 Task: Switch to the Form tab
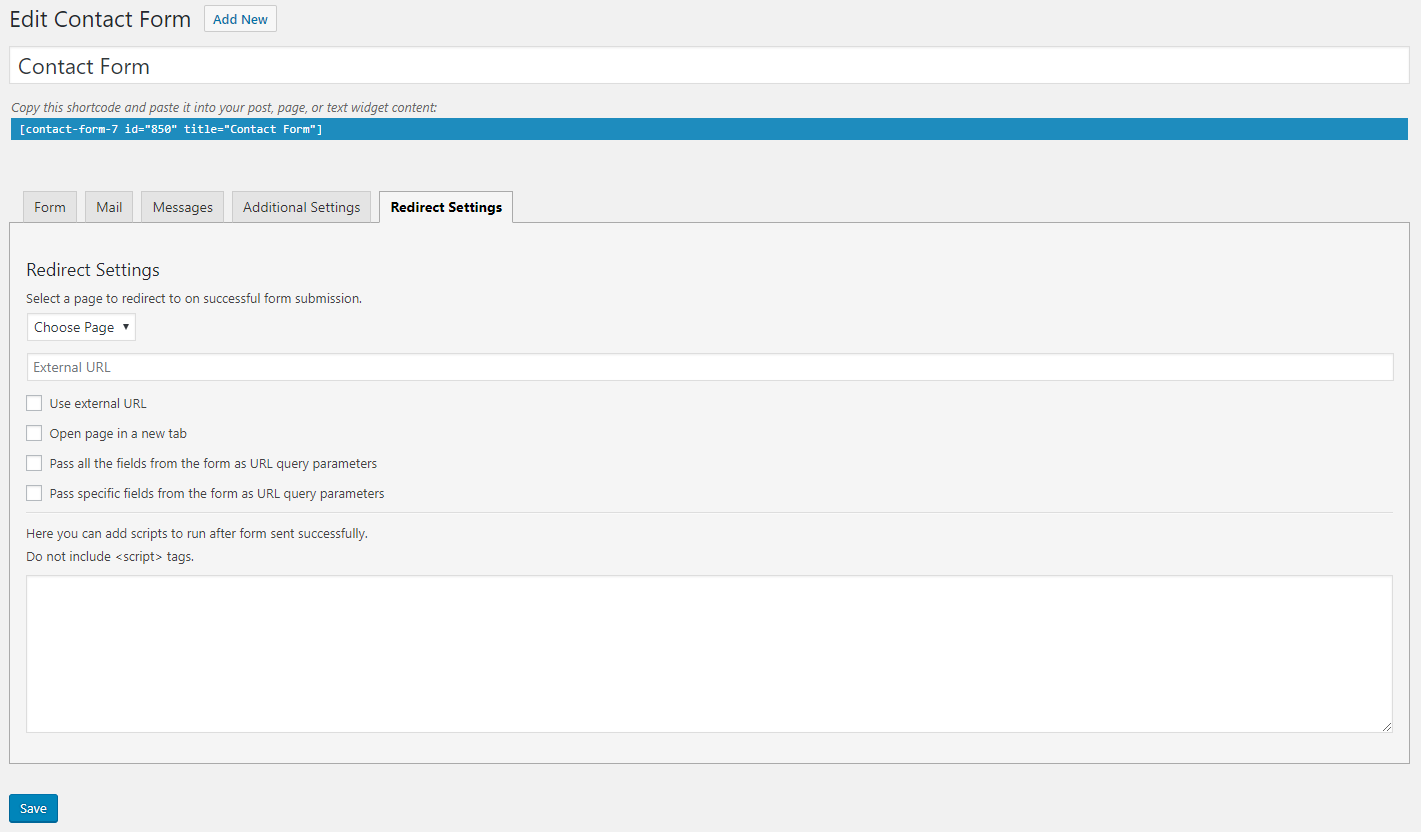(x=50, y=207)
